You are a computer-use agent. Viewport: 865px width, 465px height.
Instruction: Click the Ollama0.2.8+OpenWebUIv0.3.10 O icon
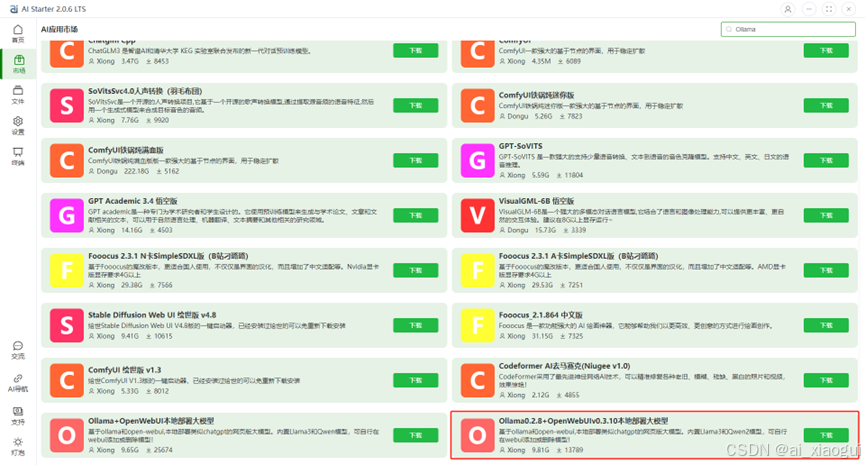(478, 435)
